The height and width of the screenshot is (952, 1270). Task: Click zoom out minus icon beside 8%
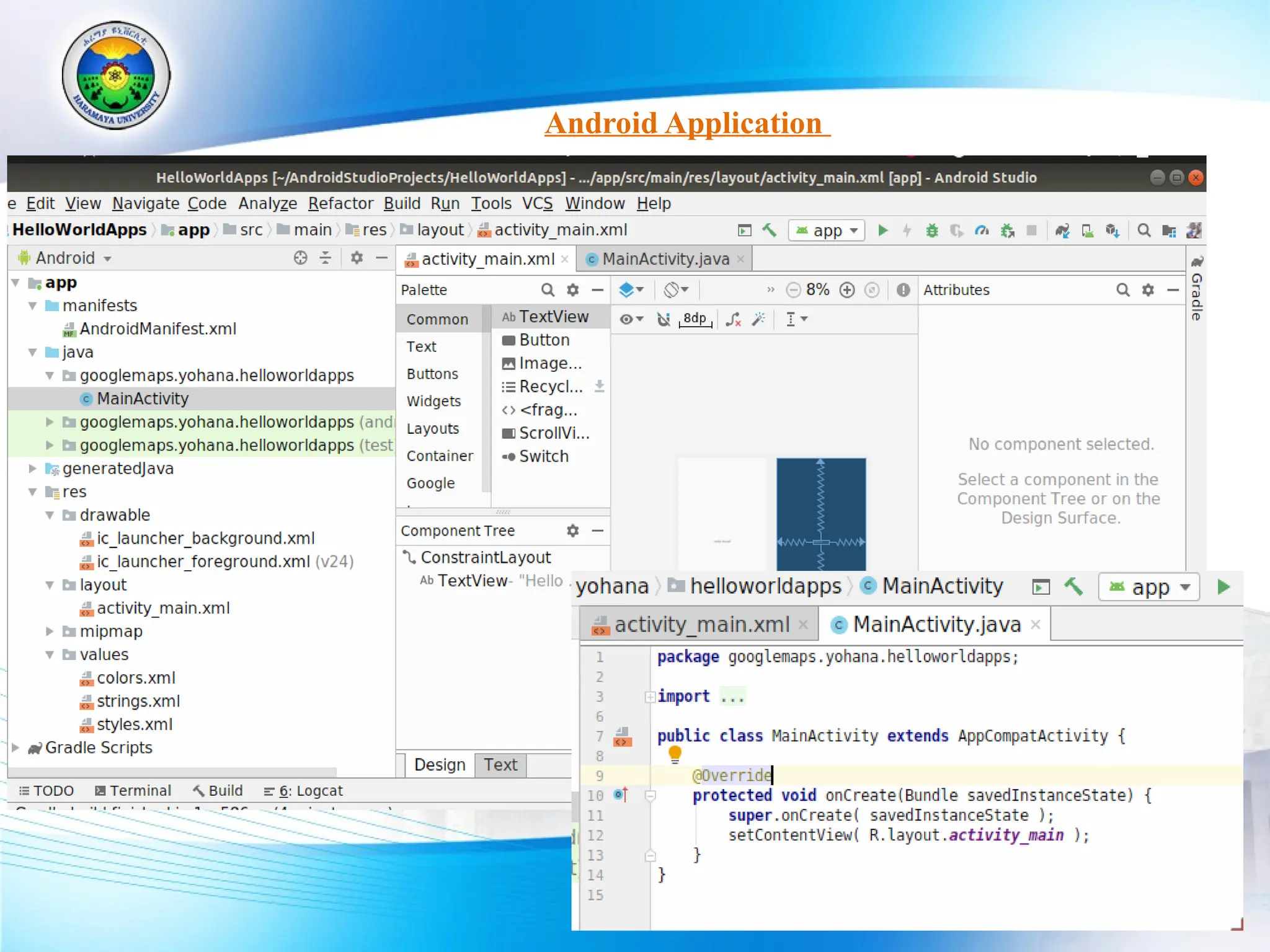[793, 289]
